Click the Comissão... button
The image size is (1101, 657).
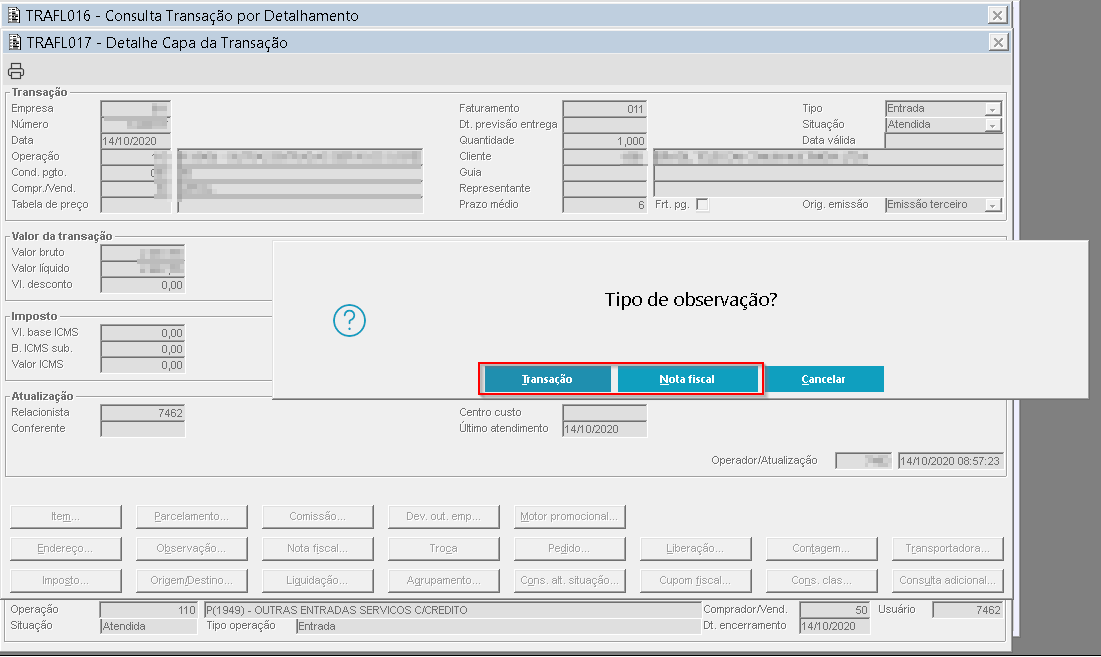point(317,517)
